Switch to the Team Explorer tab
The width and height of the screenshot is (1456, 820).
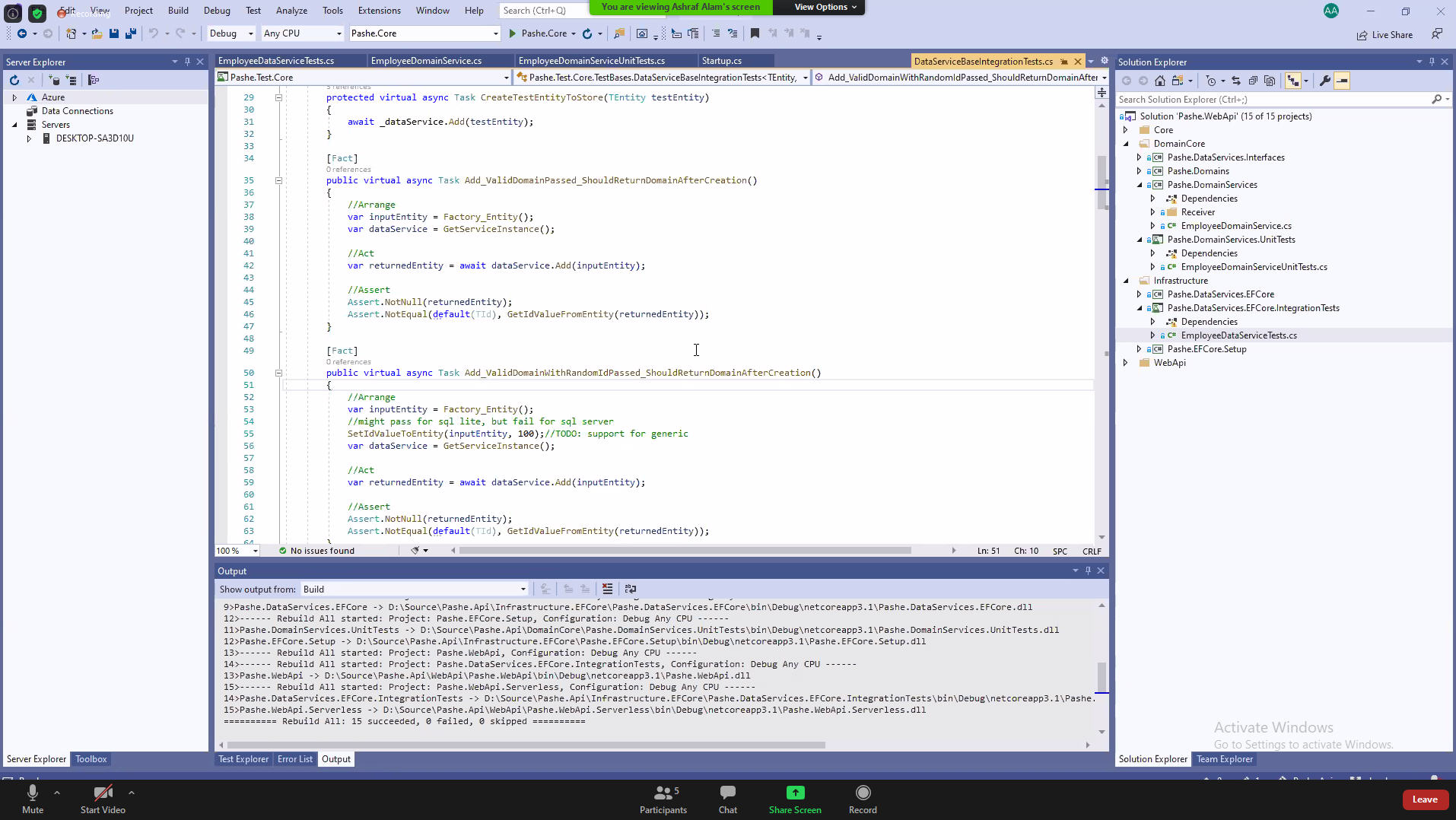point(1225,759)
